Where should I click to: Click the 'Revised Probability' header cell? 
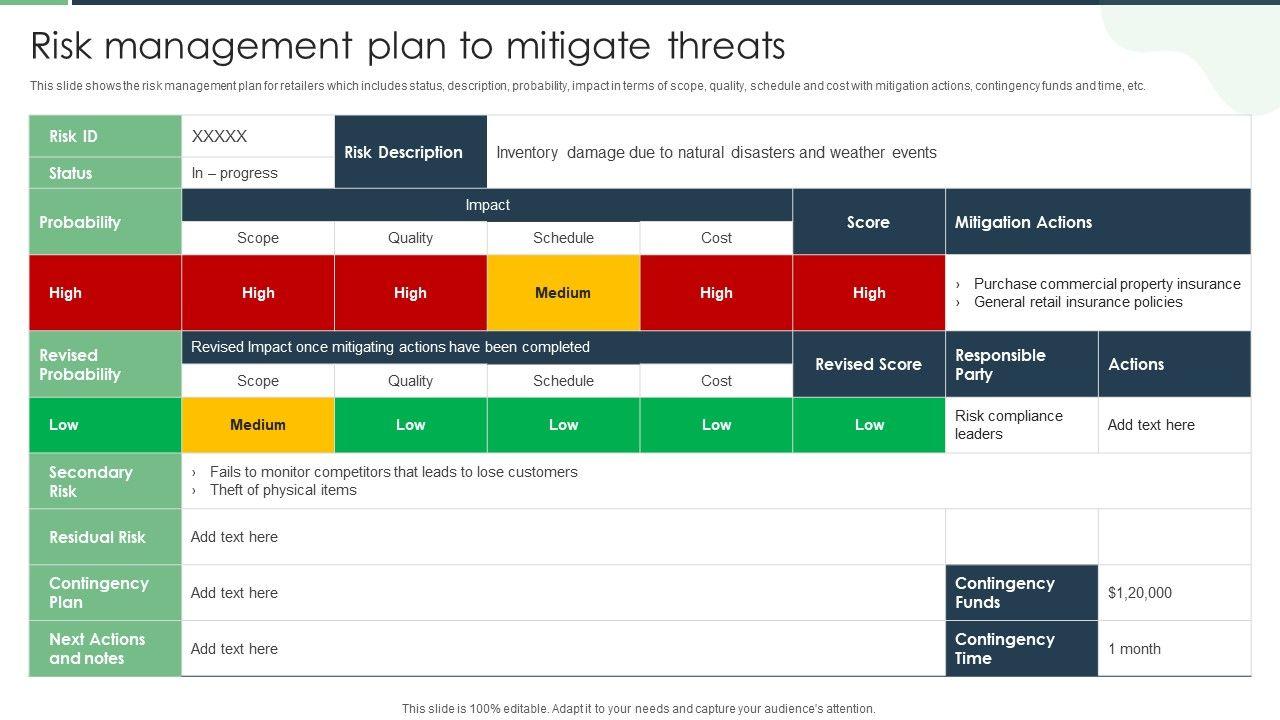105,364
